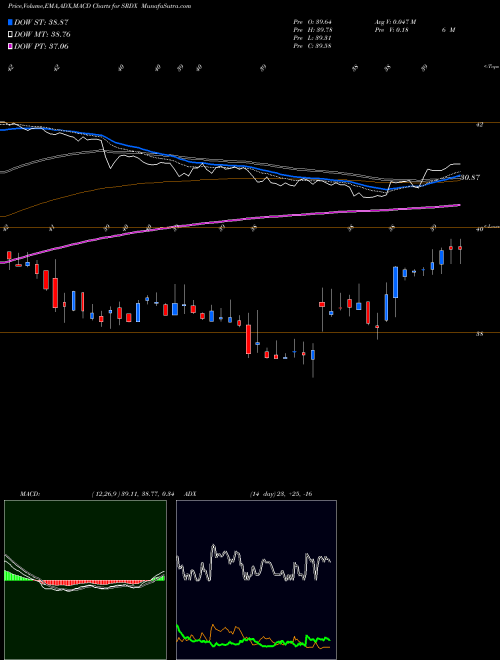Select the 'DOW ST: 38.87' legend label
The width and height of the screenshot is (500, 660).
click(x=41, y=22)
